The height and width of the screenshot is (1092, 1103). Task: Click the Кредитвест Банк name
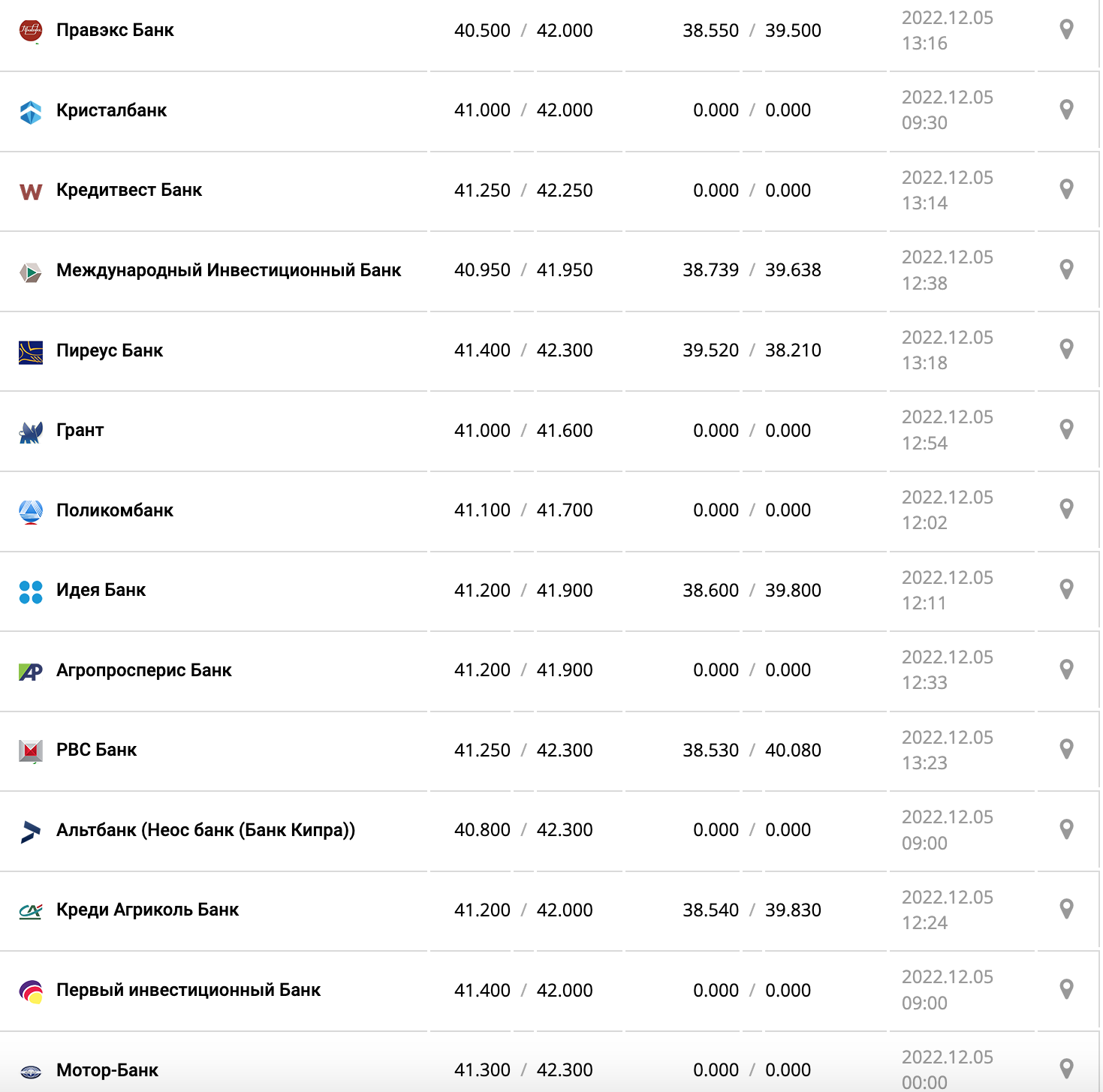point(129,191)
